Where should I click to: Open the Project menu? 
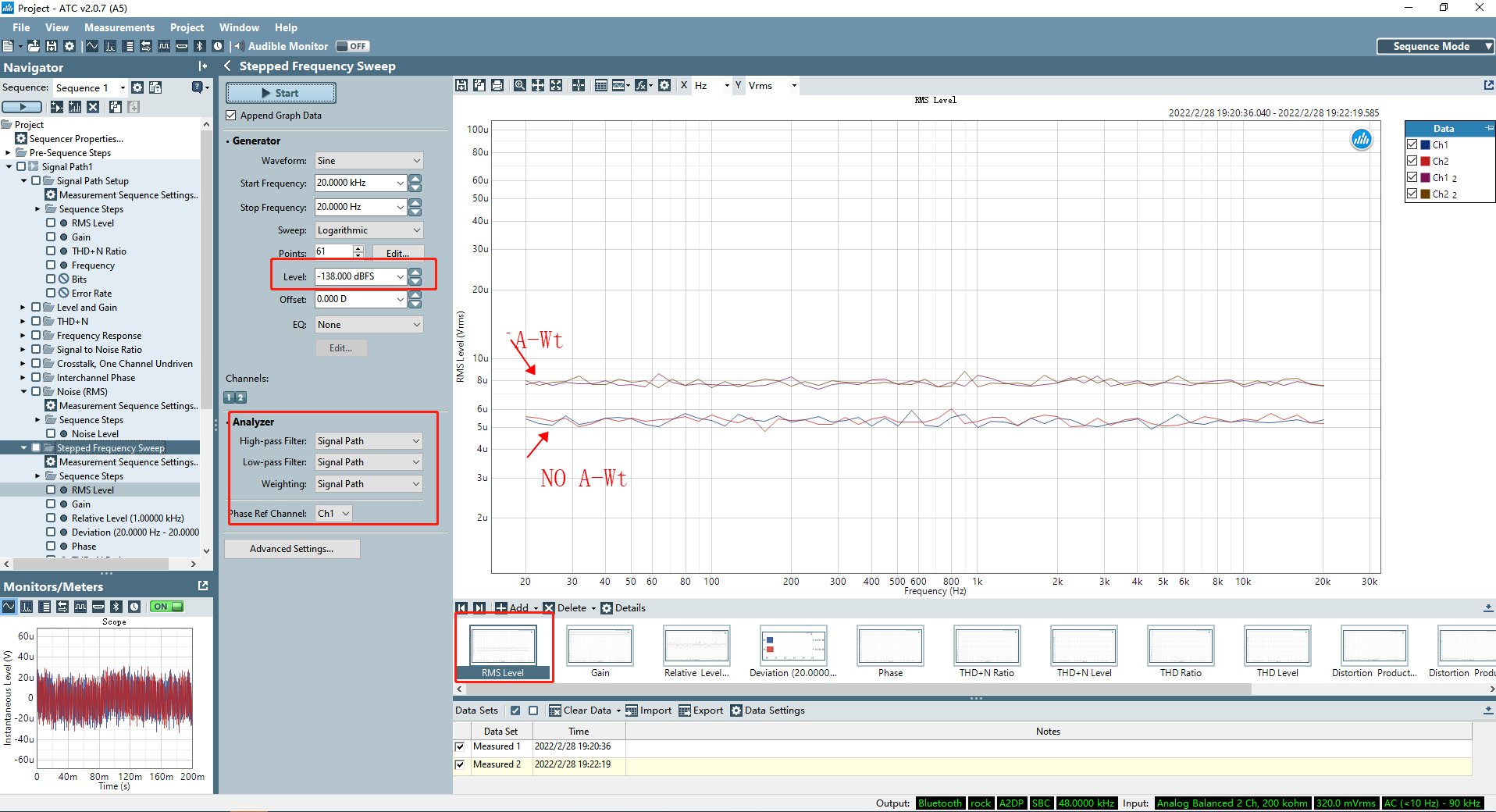pyautogui.click(x=187, y=27)
